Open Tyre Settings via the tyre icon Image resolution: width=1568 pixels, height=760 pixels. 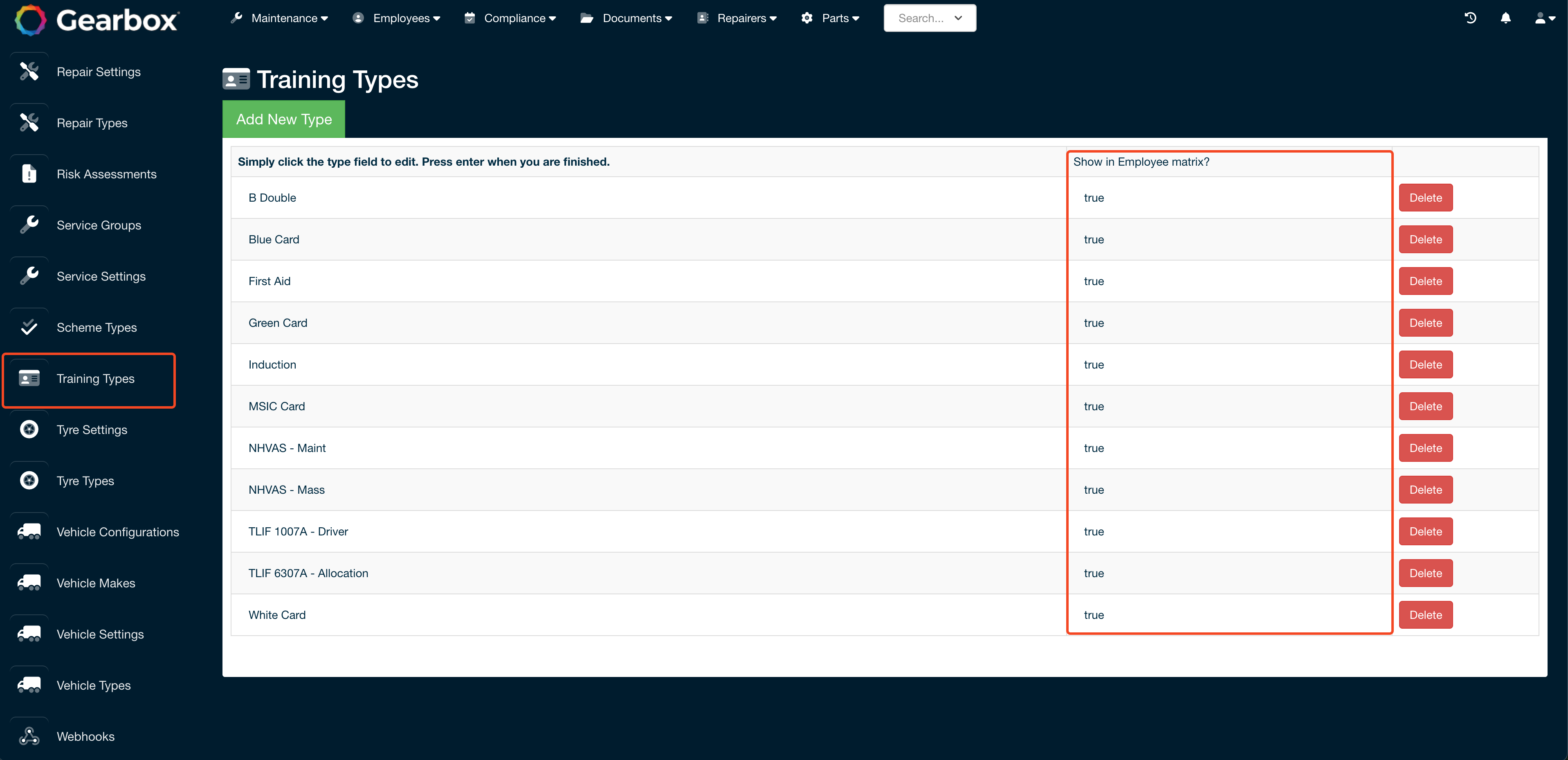29,429
